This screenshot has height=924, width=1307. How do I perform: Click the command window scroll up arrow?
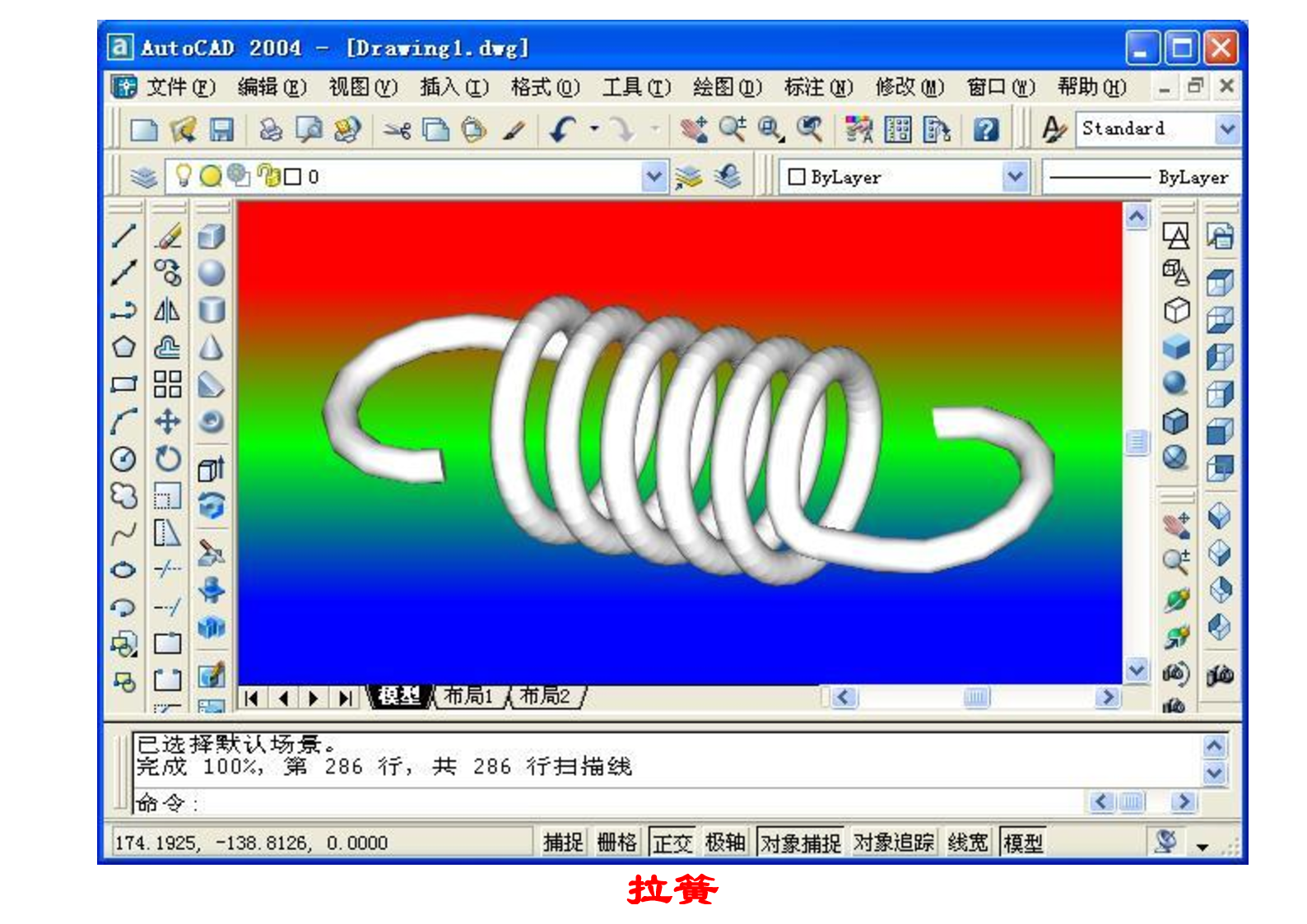point(1215,746)
